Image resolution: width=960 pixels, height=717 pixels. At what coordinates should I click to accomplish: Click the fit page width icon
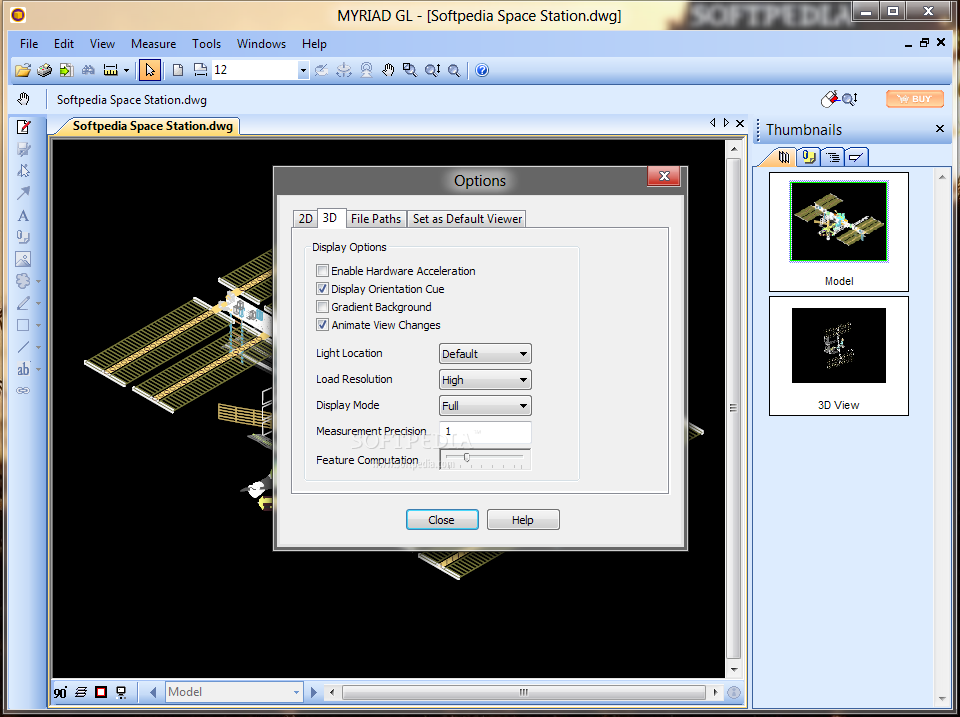pos(200,70)
